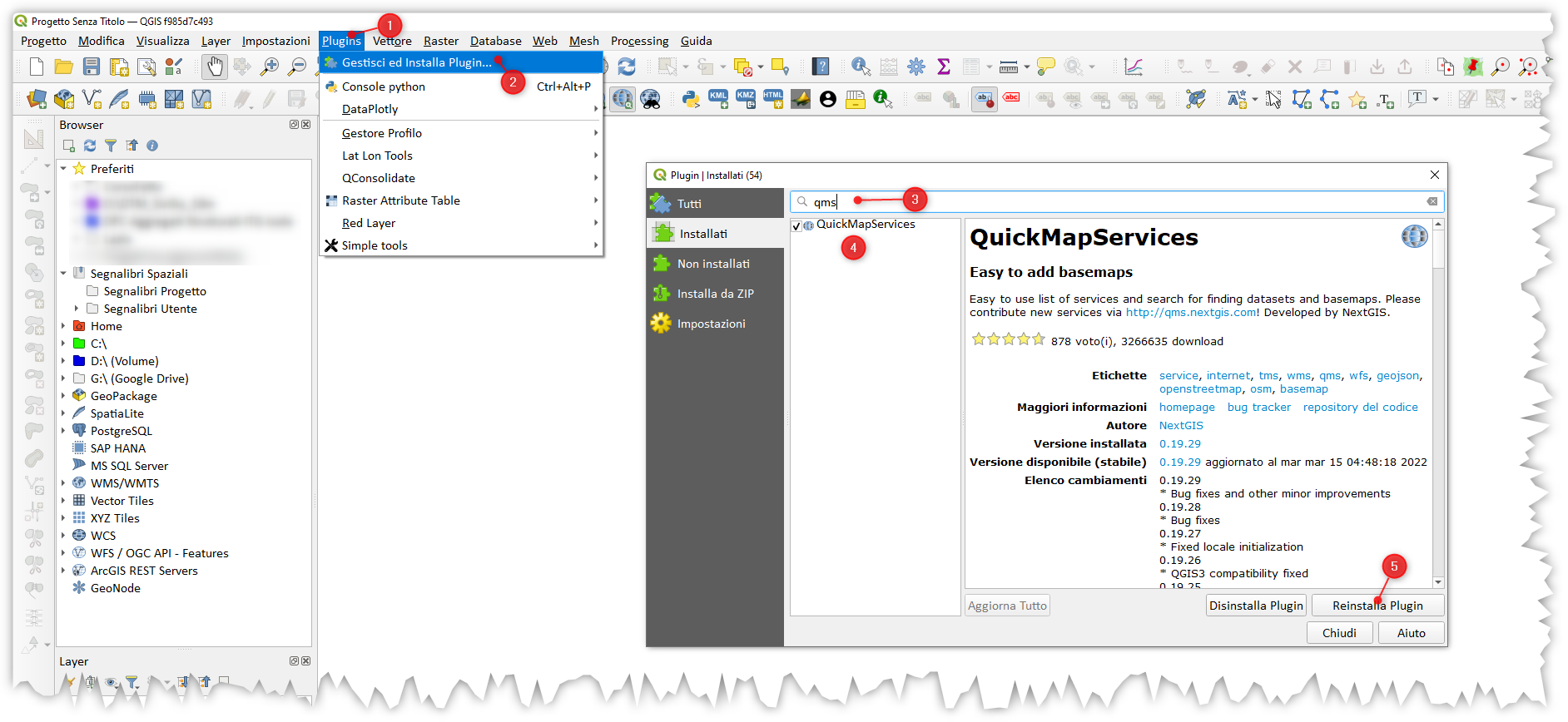The image size is (1568, 722).
Task: Open the processing Toolbox gear icon
Action: (x=916, y=67)
